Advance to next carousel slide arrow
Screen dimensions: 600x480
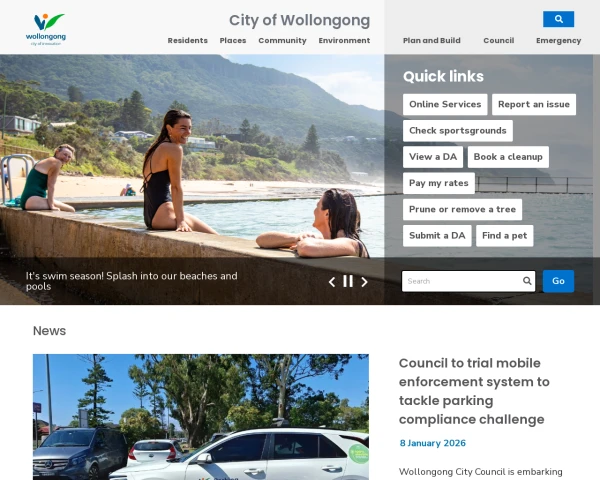364,282
